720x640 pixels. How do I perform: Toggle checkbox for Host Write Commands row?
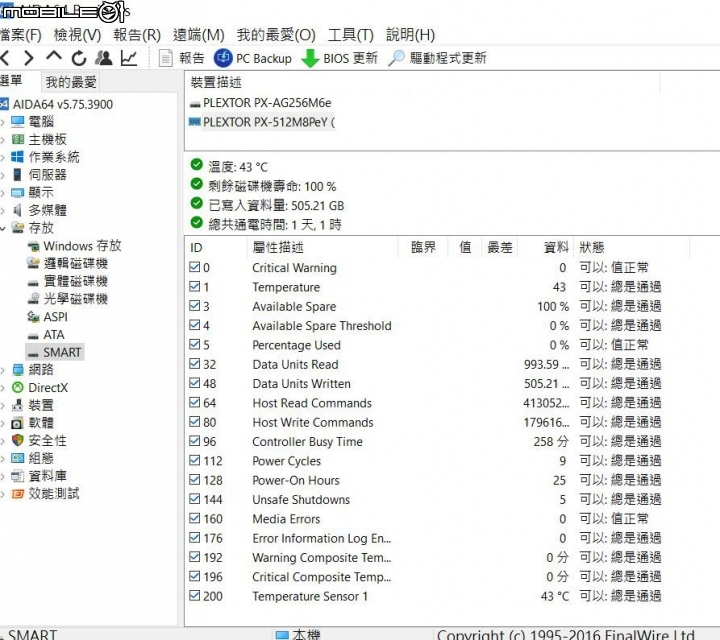[195, 421]
